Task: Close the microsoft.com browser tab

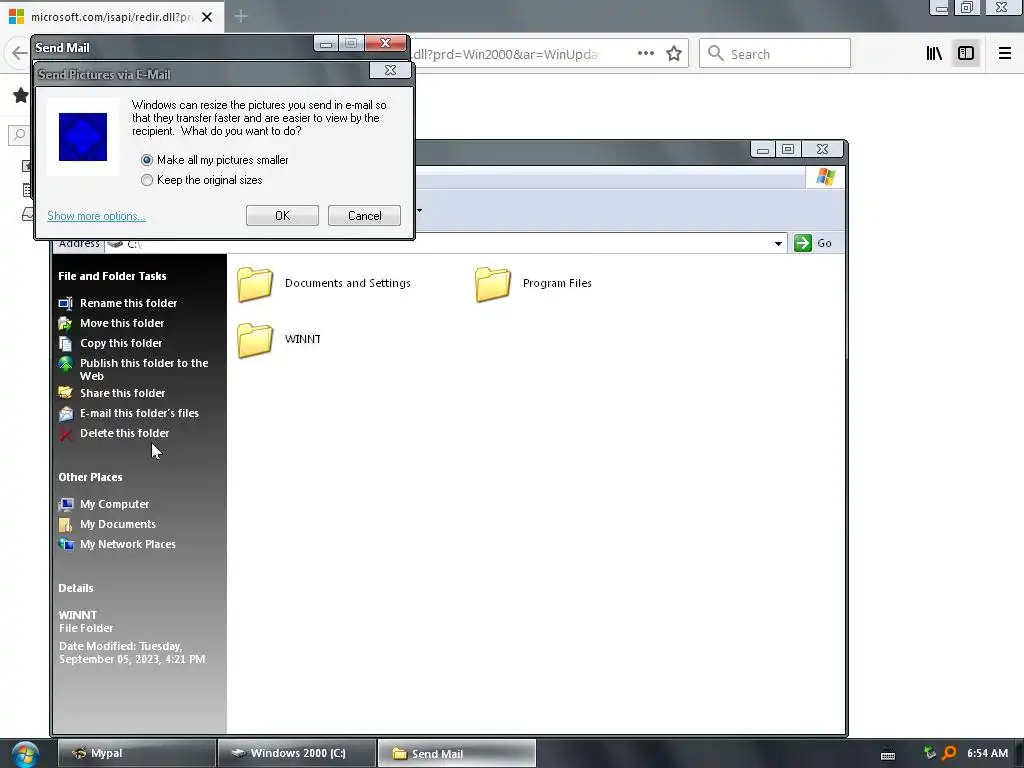Action: (207, 17)
